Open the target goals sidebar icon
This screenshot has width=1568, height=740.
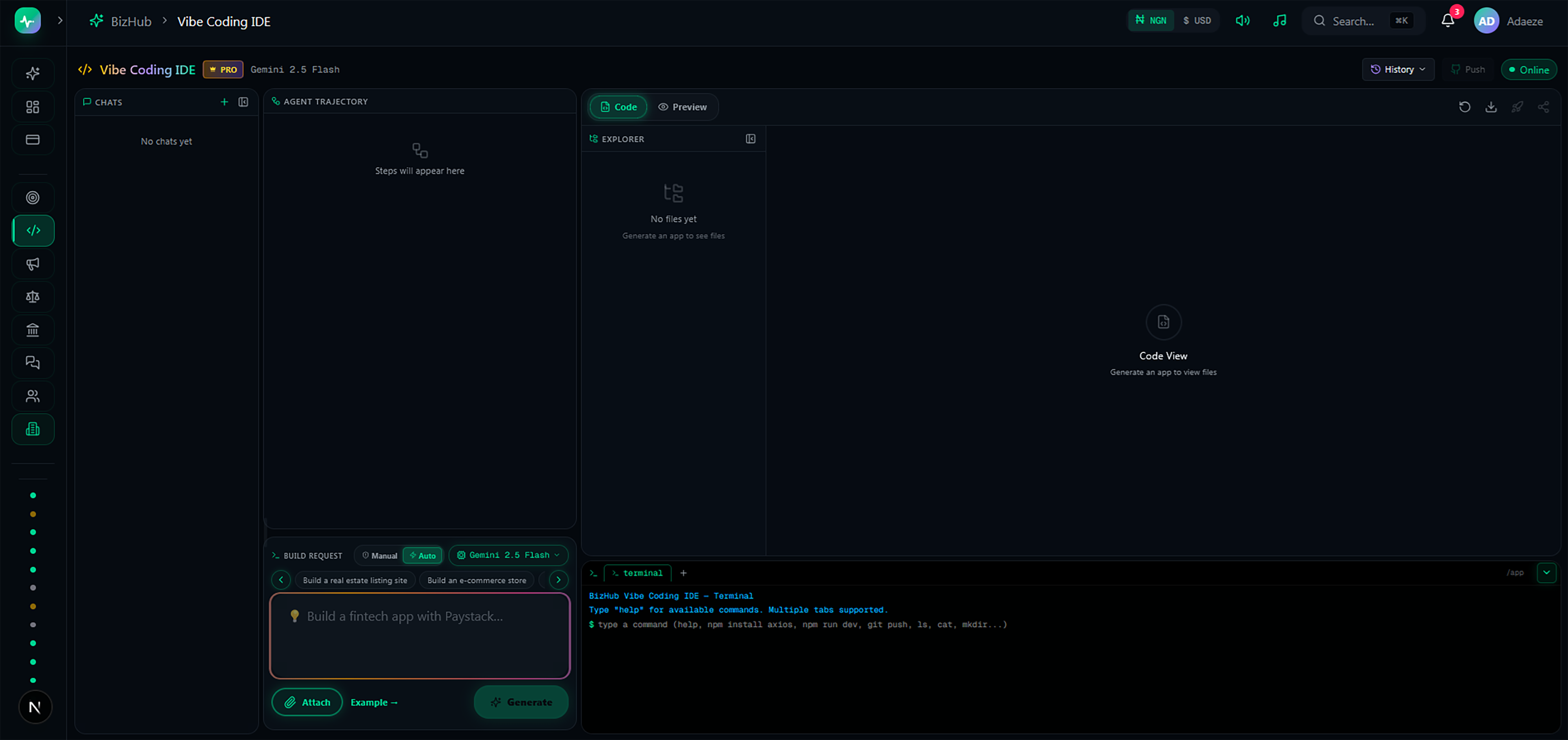(x=33, y=198)
